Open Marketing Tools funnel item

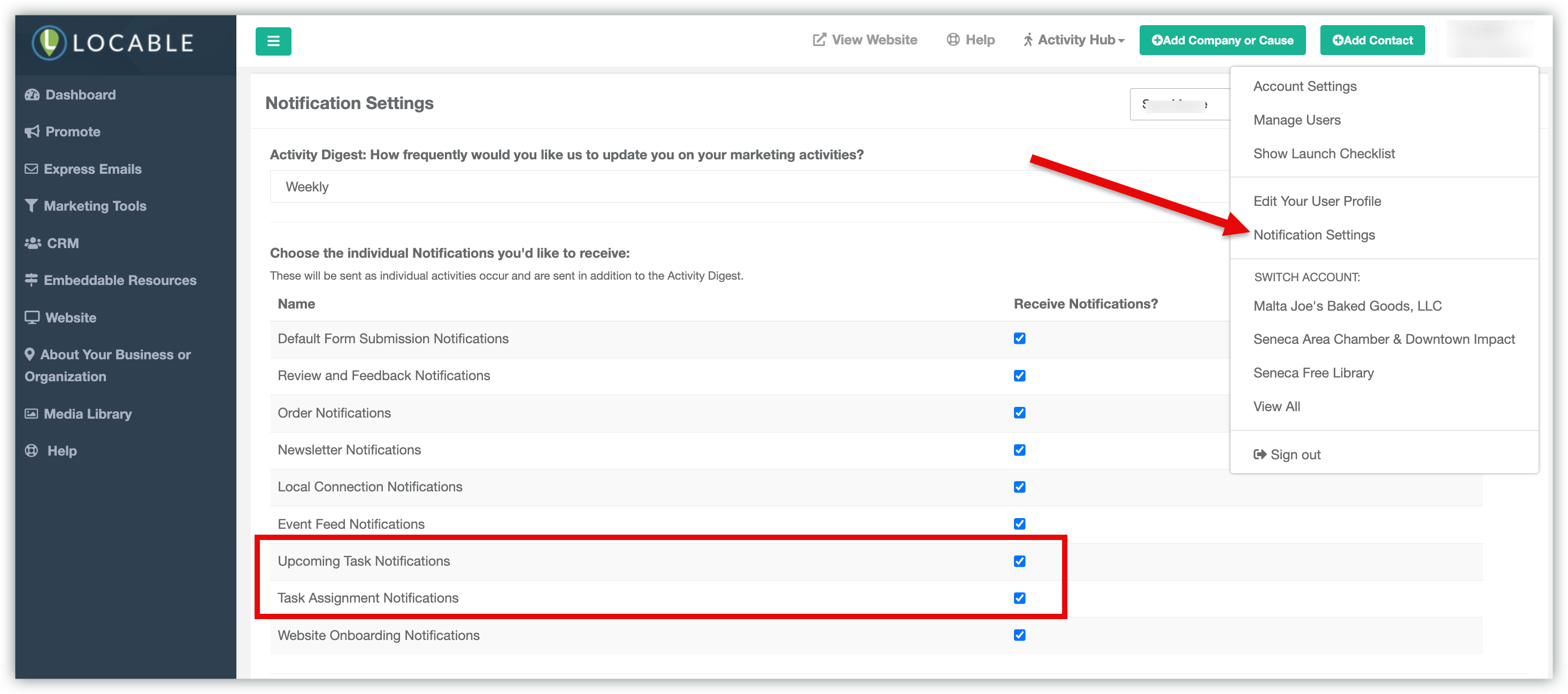(x=94, y=206)
